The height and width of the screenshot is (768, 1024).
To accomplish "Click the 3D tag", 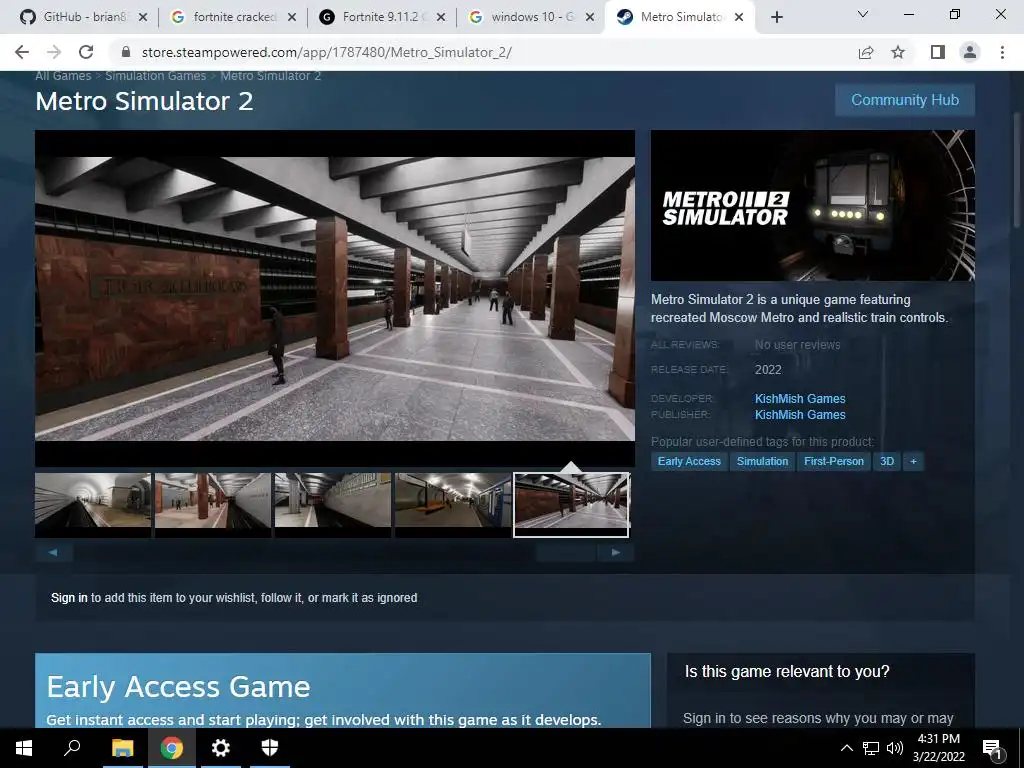I will point(887,461).
